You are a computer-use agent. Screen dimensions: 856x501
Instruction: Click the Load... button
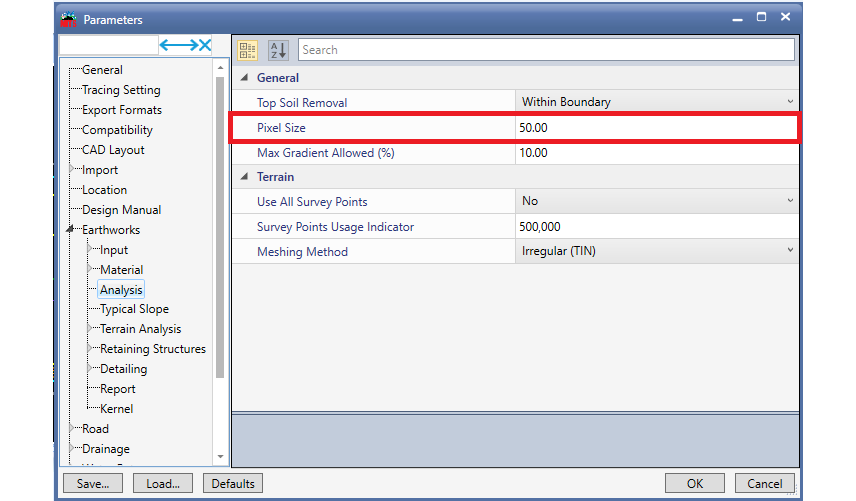pyautogui.click(x=163, y=484)
